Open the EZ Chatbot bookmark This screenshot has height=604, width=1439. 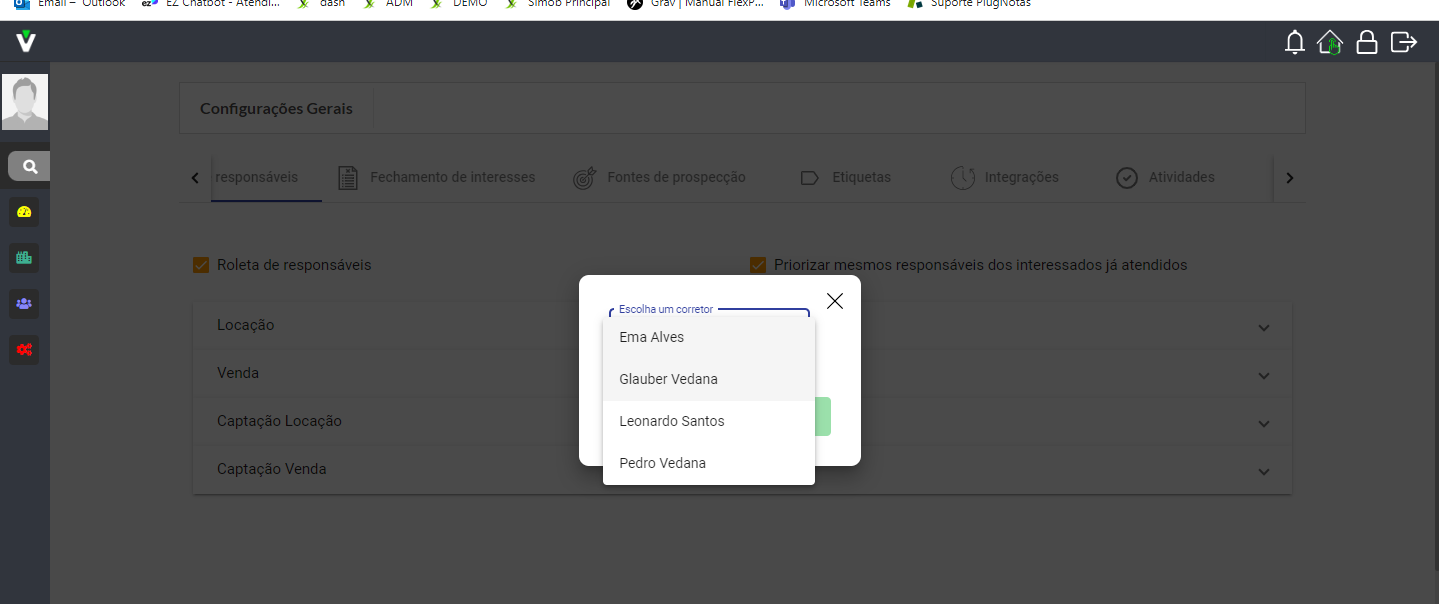[x=210, y=4]
